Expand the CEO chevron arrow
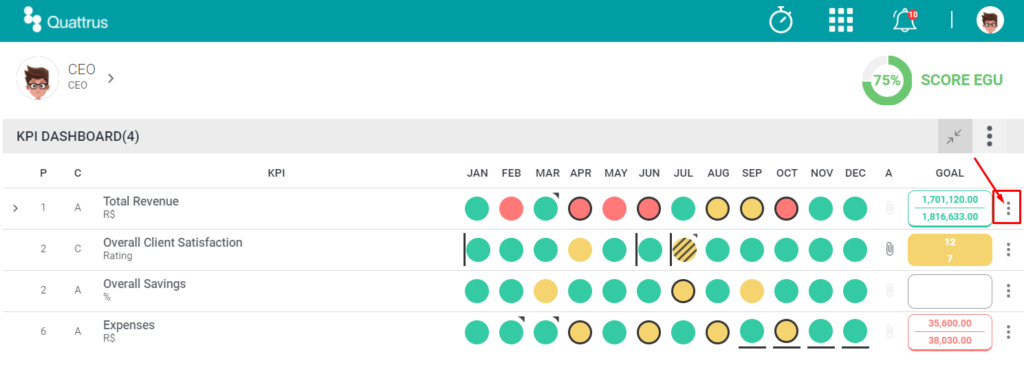Viewport: 1024px width, 365px height. tap(111, 78)
